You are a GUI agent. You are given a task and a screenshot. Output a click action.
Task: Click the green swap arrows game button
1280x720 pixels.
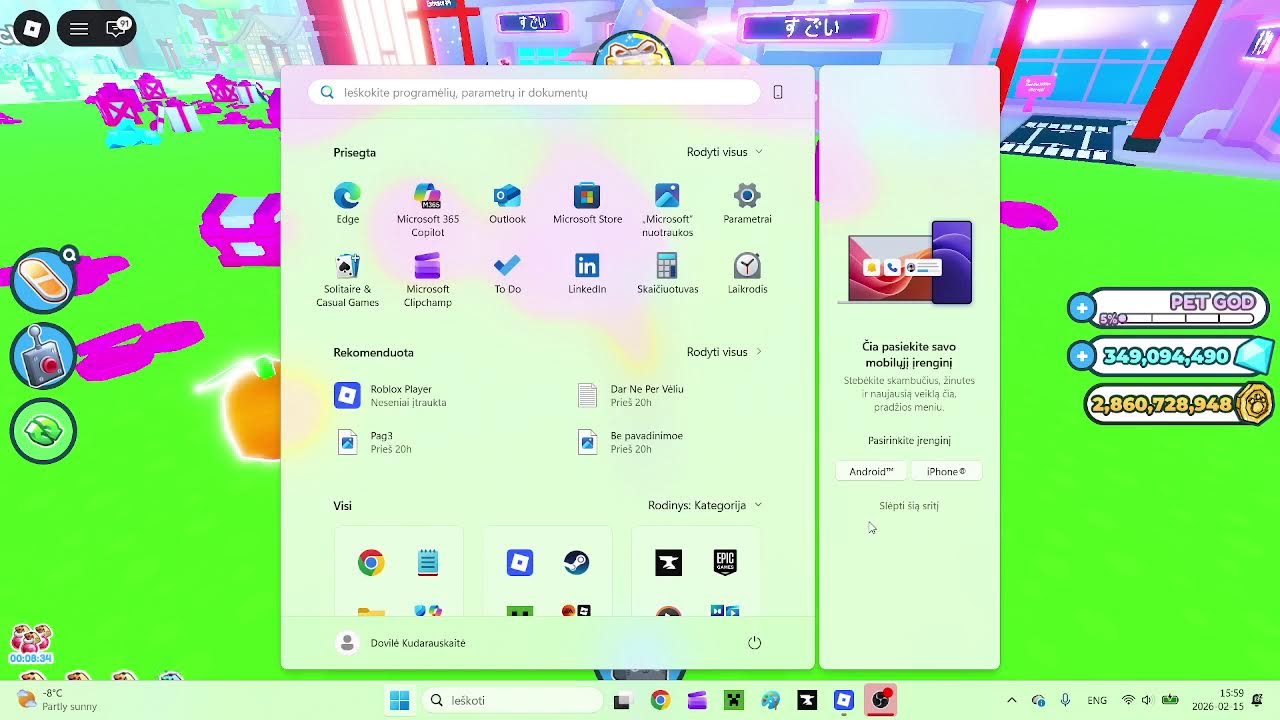(x=43, y=431)
